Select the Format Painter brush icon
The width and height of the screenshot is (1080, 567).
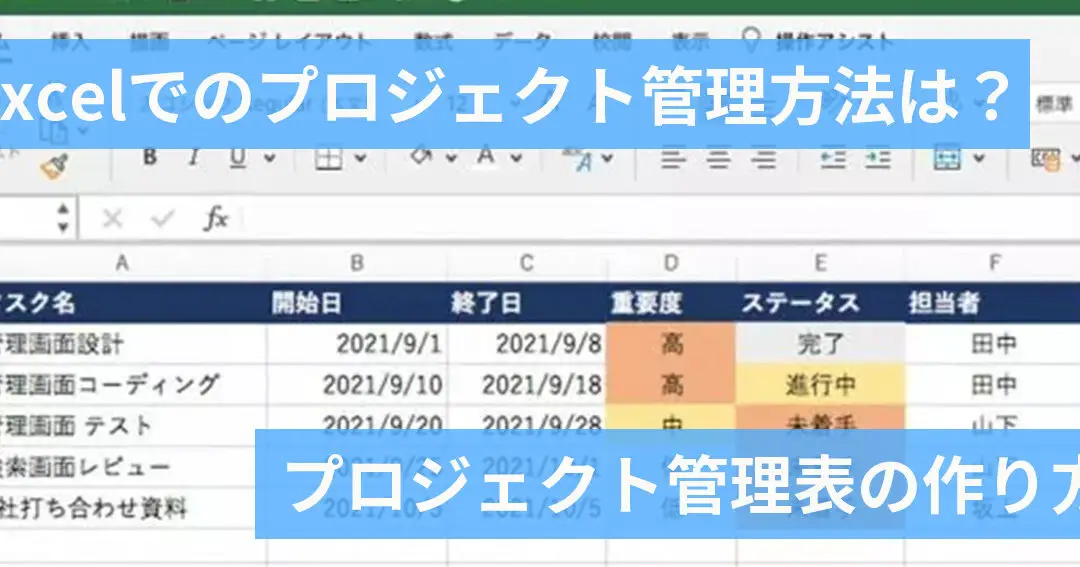pyautogui.click(x=54, y=166)
